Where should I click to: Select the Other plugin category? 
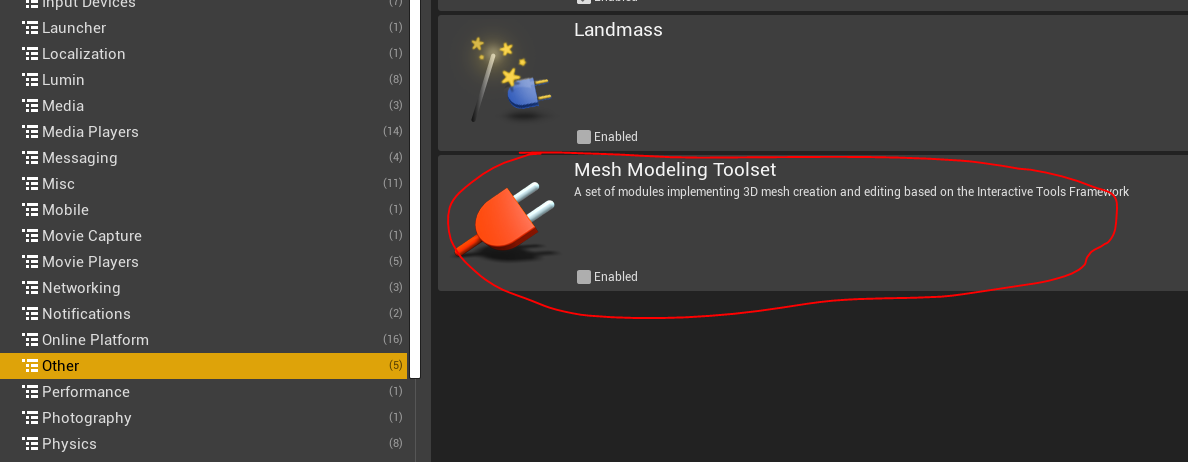click(x=203, y=366)
